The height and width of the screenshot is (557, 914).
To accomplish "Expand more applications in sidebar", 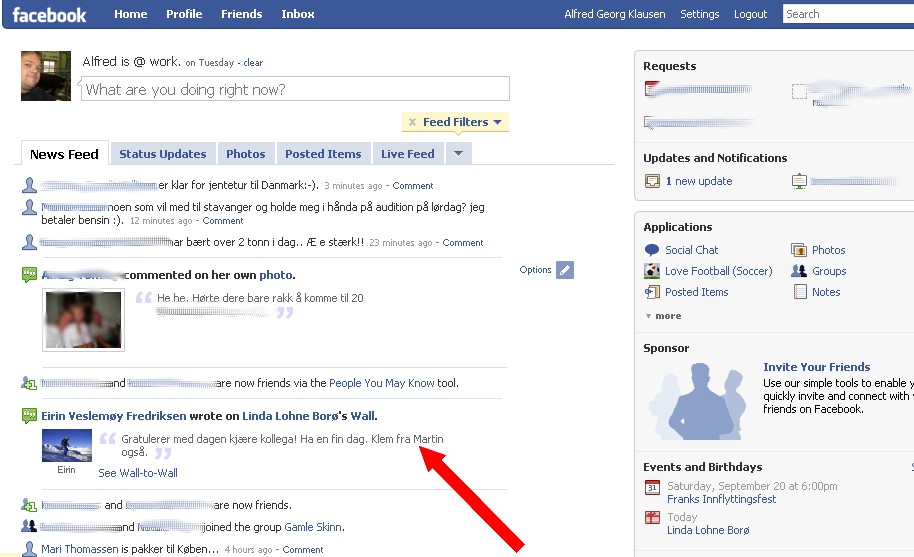I will coord(664,316).
